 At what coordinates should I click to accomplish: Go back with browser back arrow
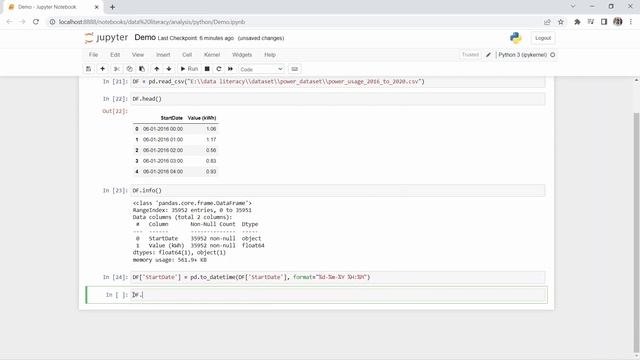coord(9,22)
